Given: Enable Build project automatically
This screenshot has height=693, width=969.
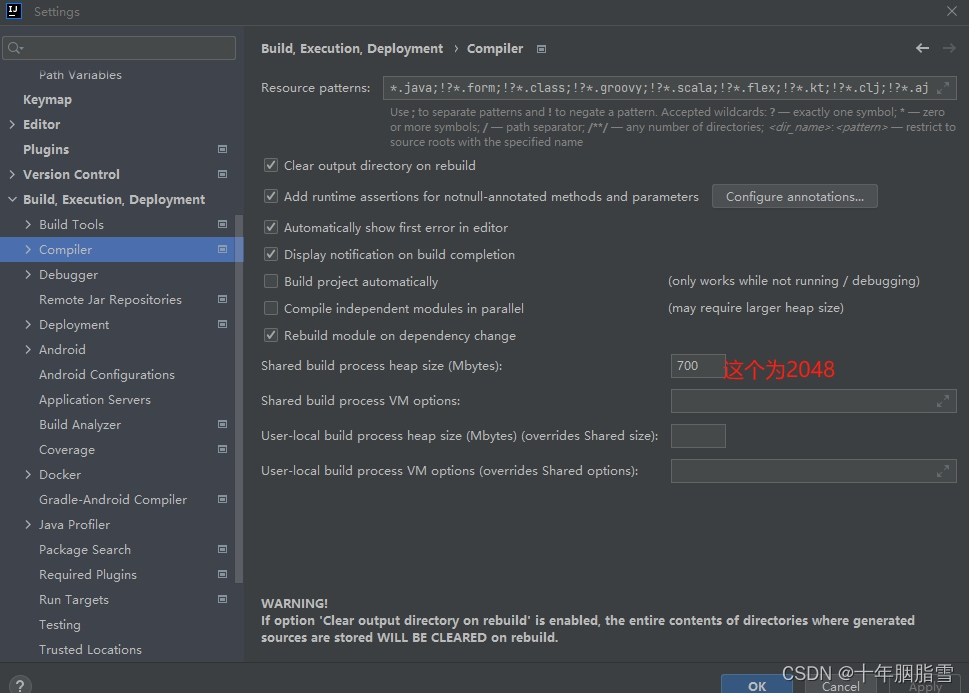Looking at the screenshot, I should click(270, 281).
